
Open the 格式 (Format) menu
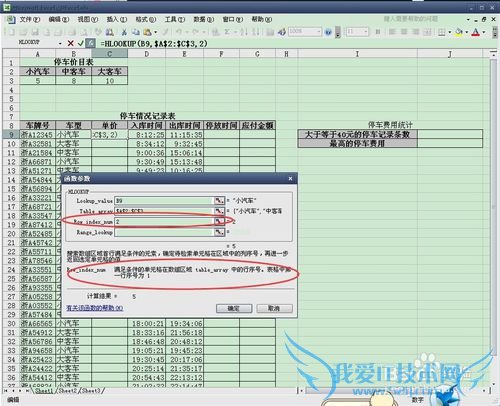[x=146, y=19]
